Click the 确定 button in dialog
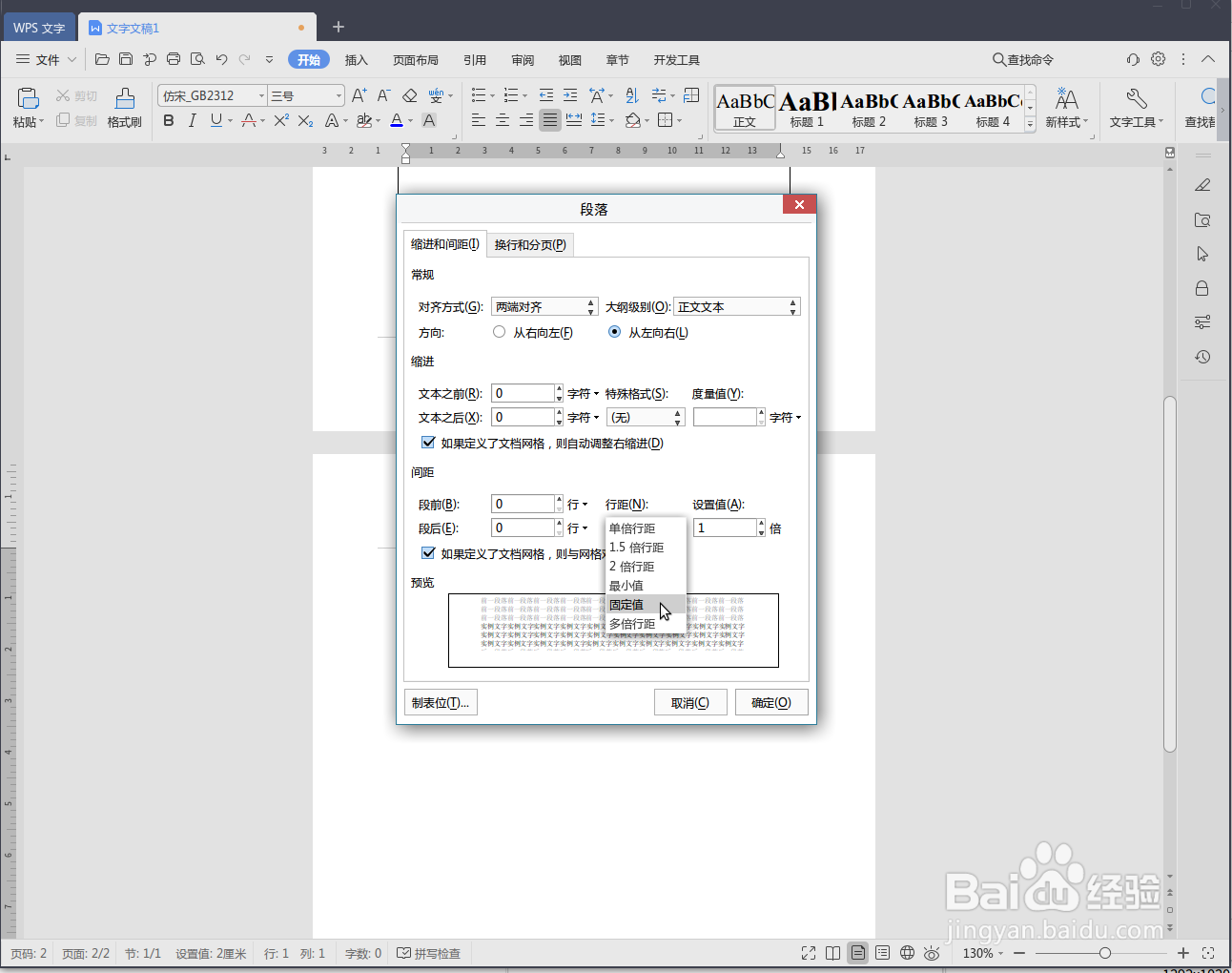Viewport: 1232px width, 973px height. [x=771, y=702]
